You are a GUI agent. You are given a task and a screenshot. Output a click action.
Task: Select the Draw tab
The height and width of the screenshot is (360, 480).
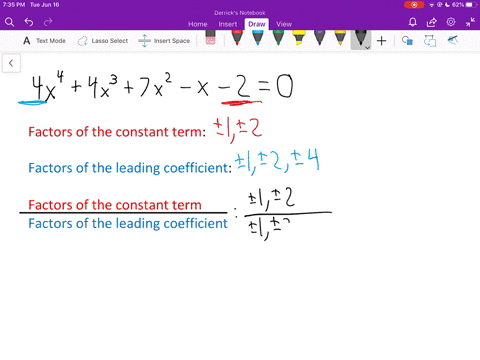coord(257,24)
